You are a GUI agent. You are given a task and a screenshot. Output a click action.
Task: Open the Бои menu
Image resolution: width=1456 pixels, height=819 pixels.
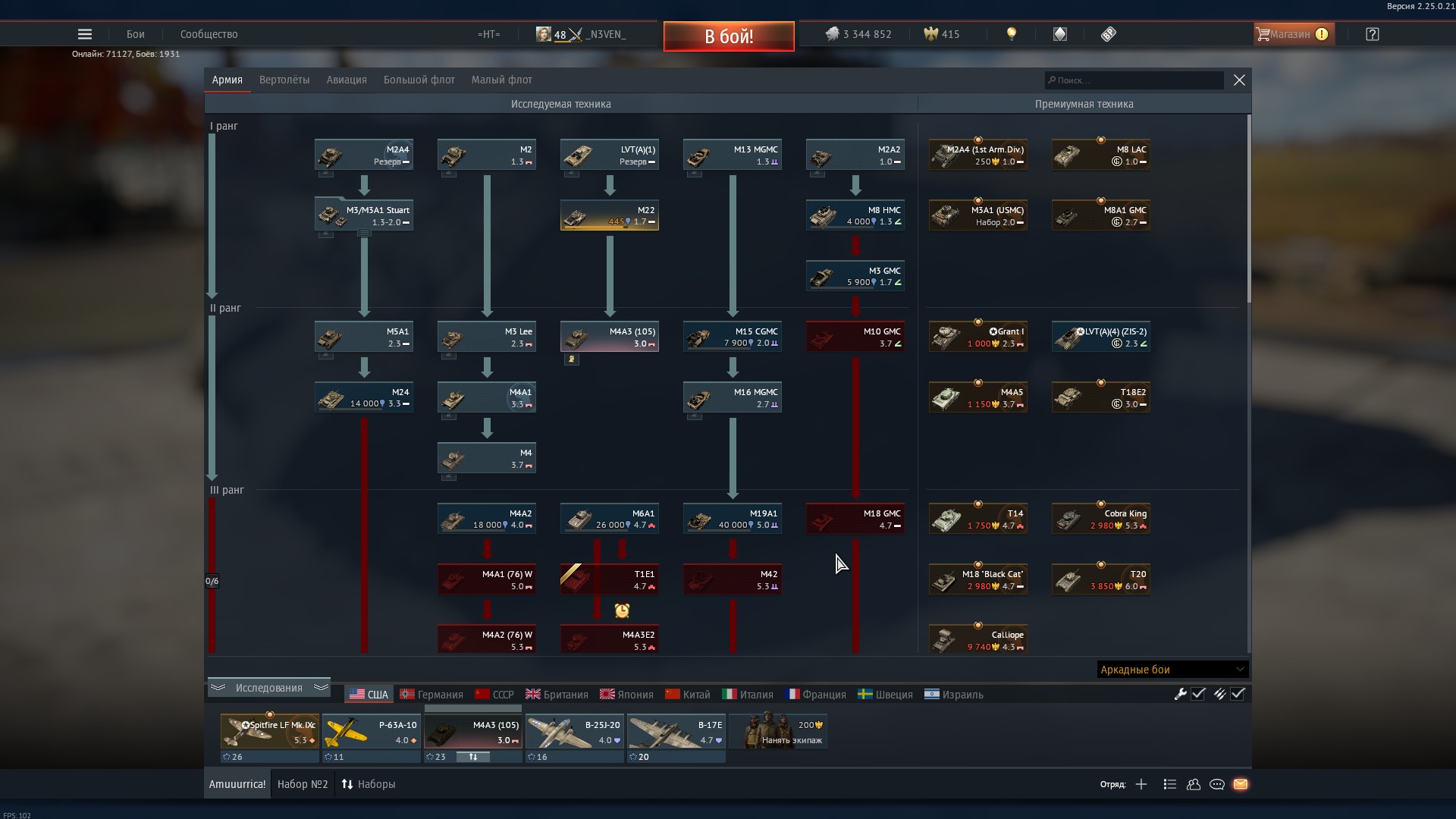tap(136, 34)
